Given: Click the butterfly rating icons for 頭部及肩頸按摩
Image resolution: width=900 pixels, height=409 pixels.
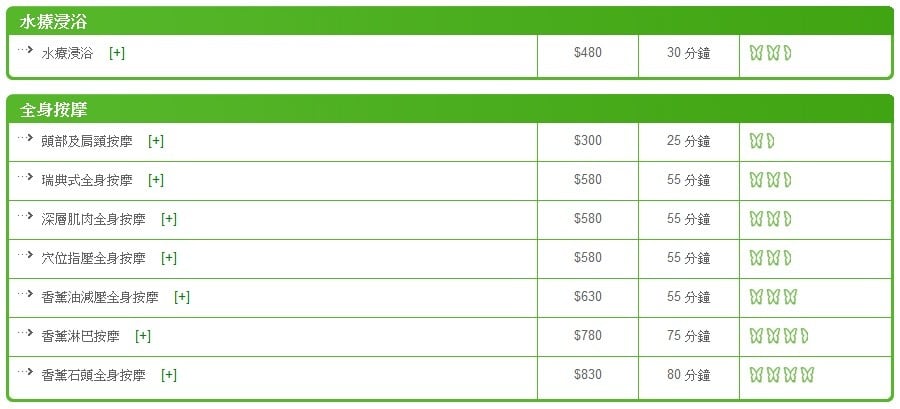Looking at the screenshot, I should (x=762, y=141).
